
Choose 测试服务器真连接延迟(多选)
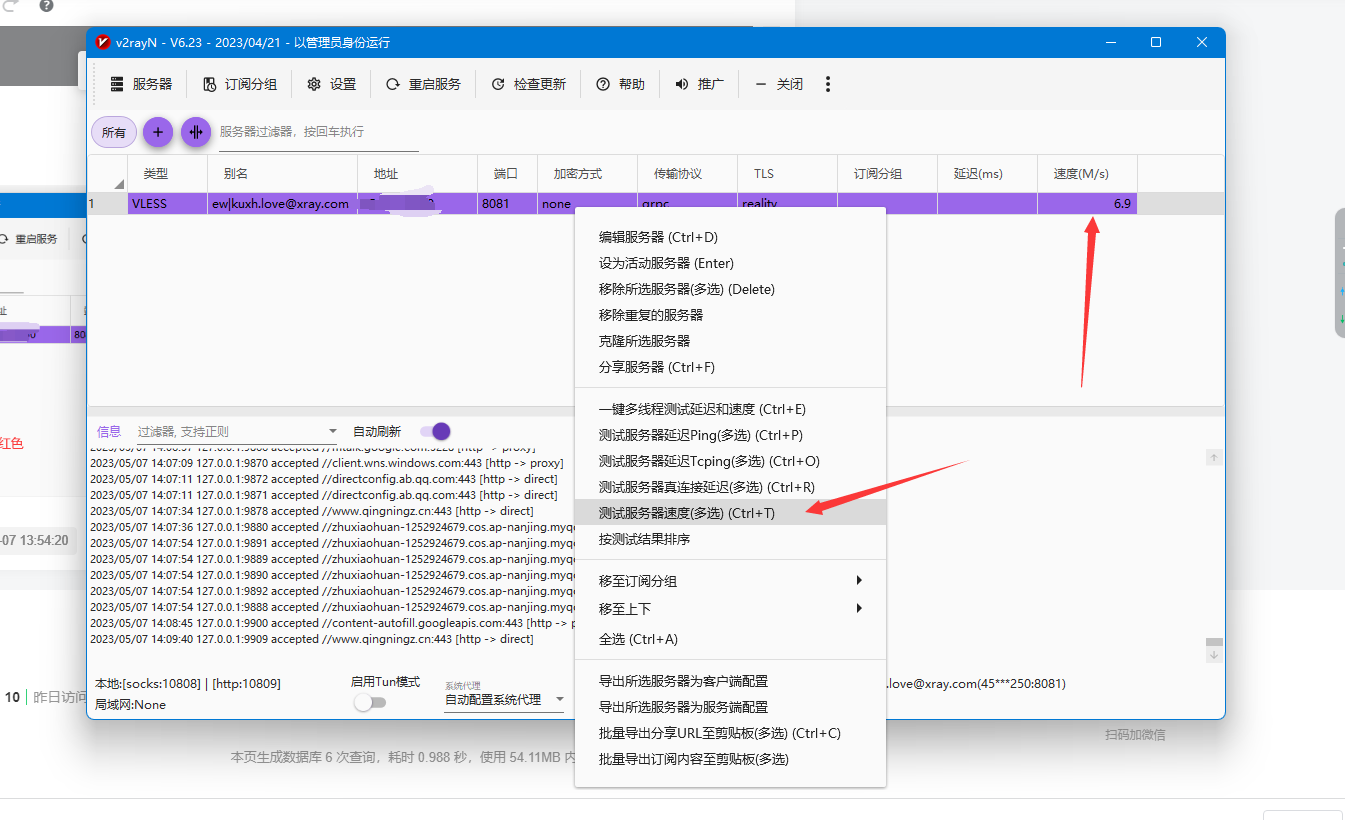(x=730, y=487)
